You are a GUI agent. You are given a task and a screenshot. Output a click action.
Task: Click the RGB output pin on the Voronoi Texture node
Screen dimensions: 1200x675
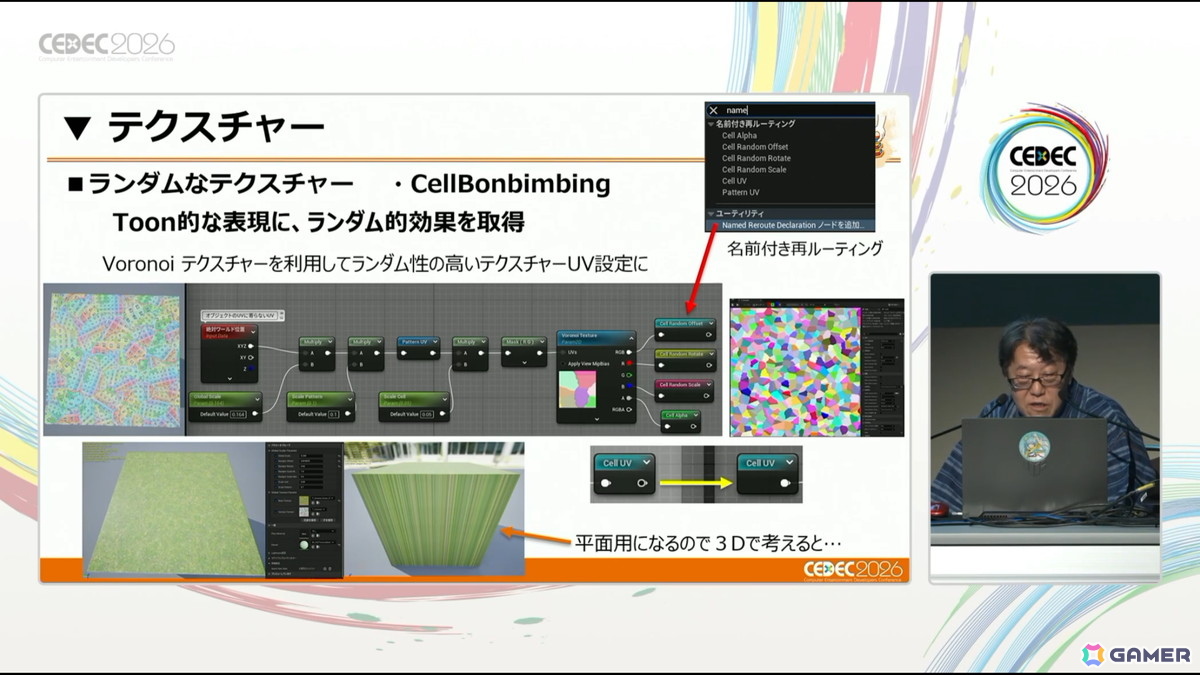tap(629, 352)
